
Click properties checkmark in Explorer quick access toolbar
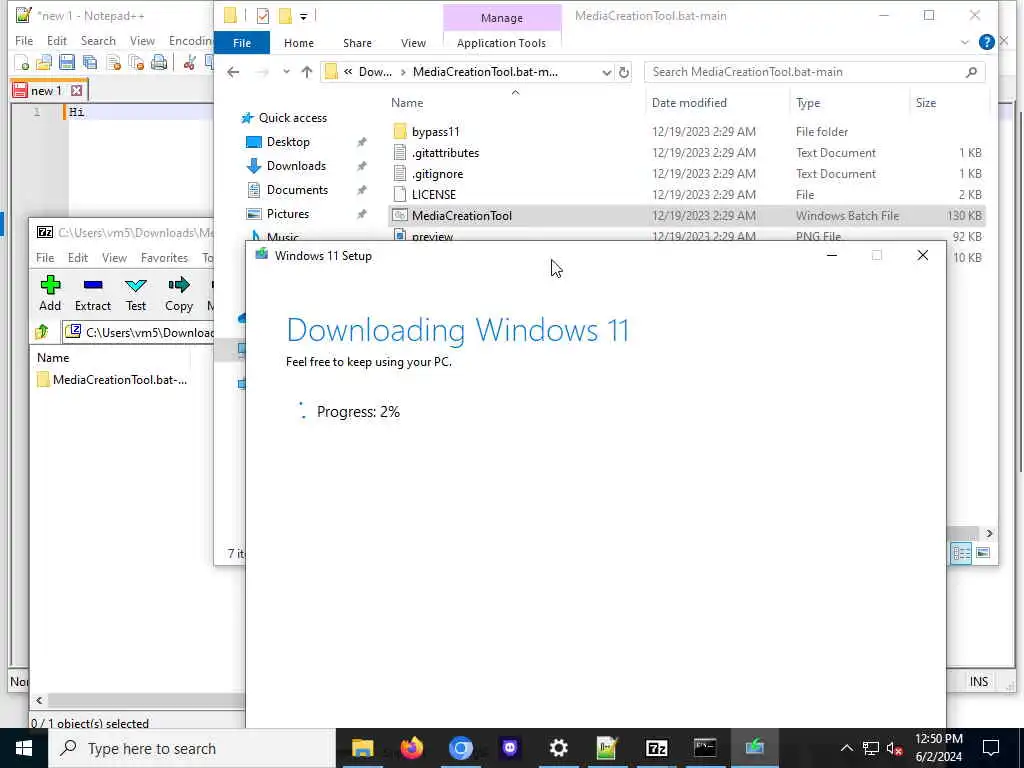click(263, 16)
